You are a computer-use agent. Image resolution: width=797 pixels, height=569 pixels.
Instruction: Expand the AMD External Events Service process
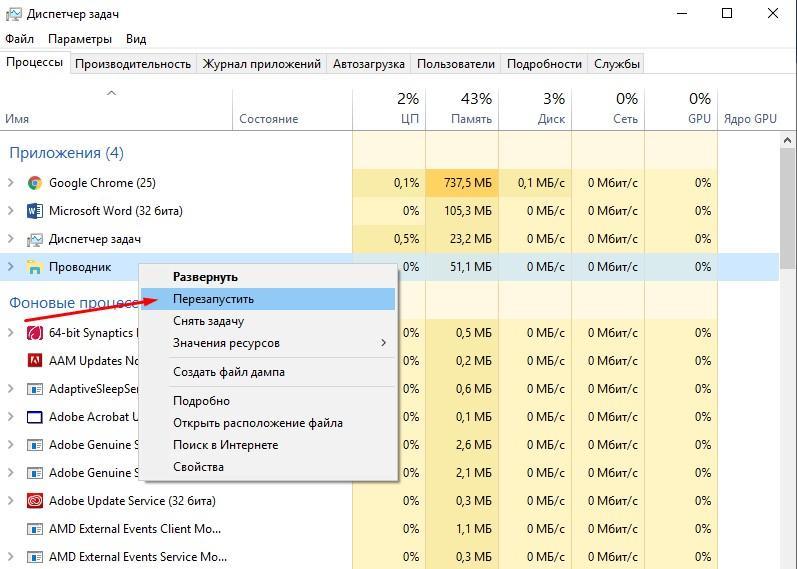(x=11, y=556)
